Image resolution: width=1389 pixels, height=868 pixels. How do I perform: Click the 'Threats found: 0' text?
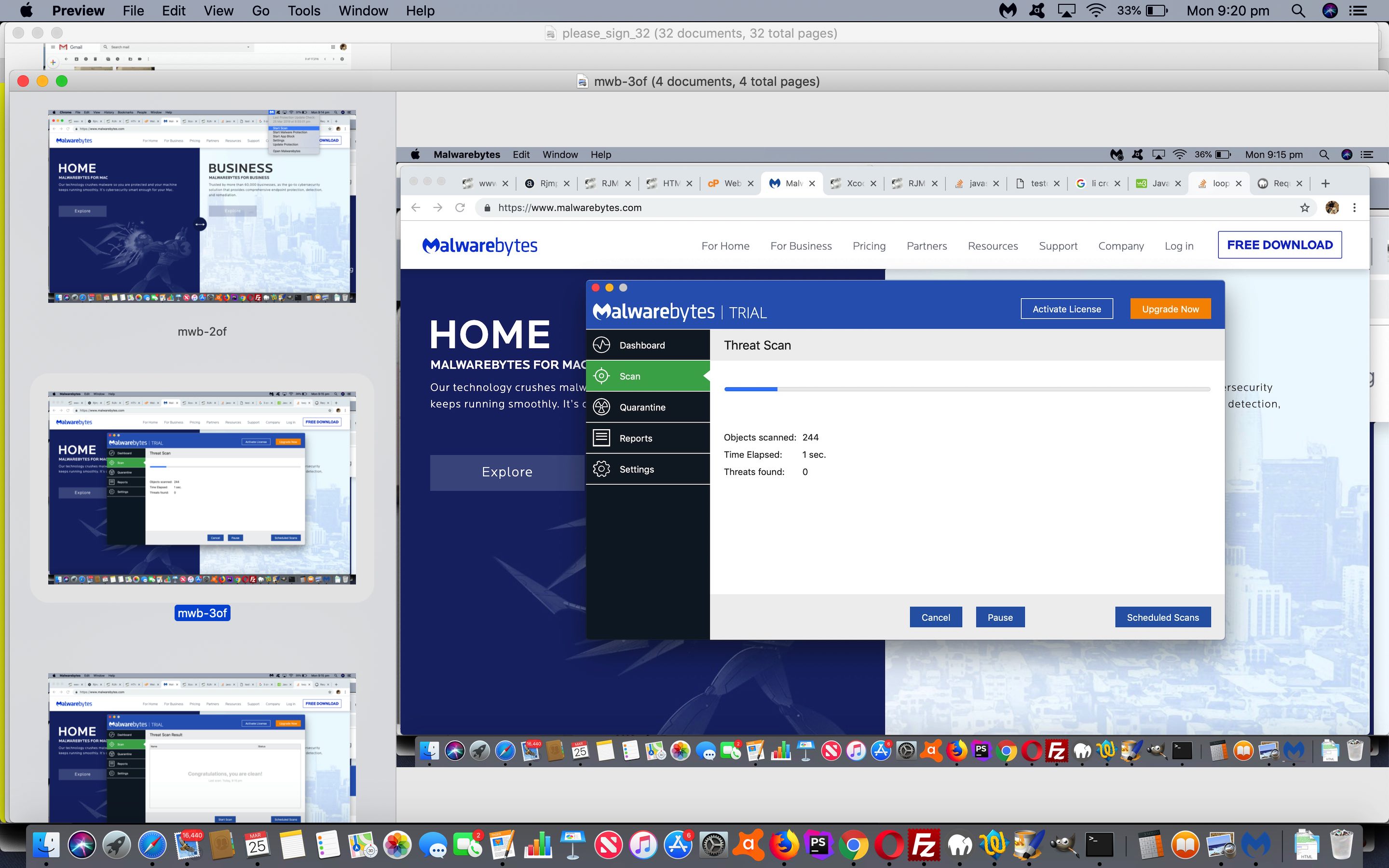[766, 472]
